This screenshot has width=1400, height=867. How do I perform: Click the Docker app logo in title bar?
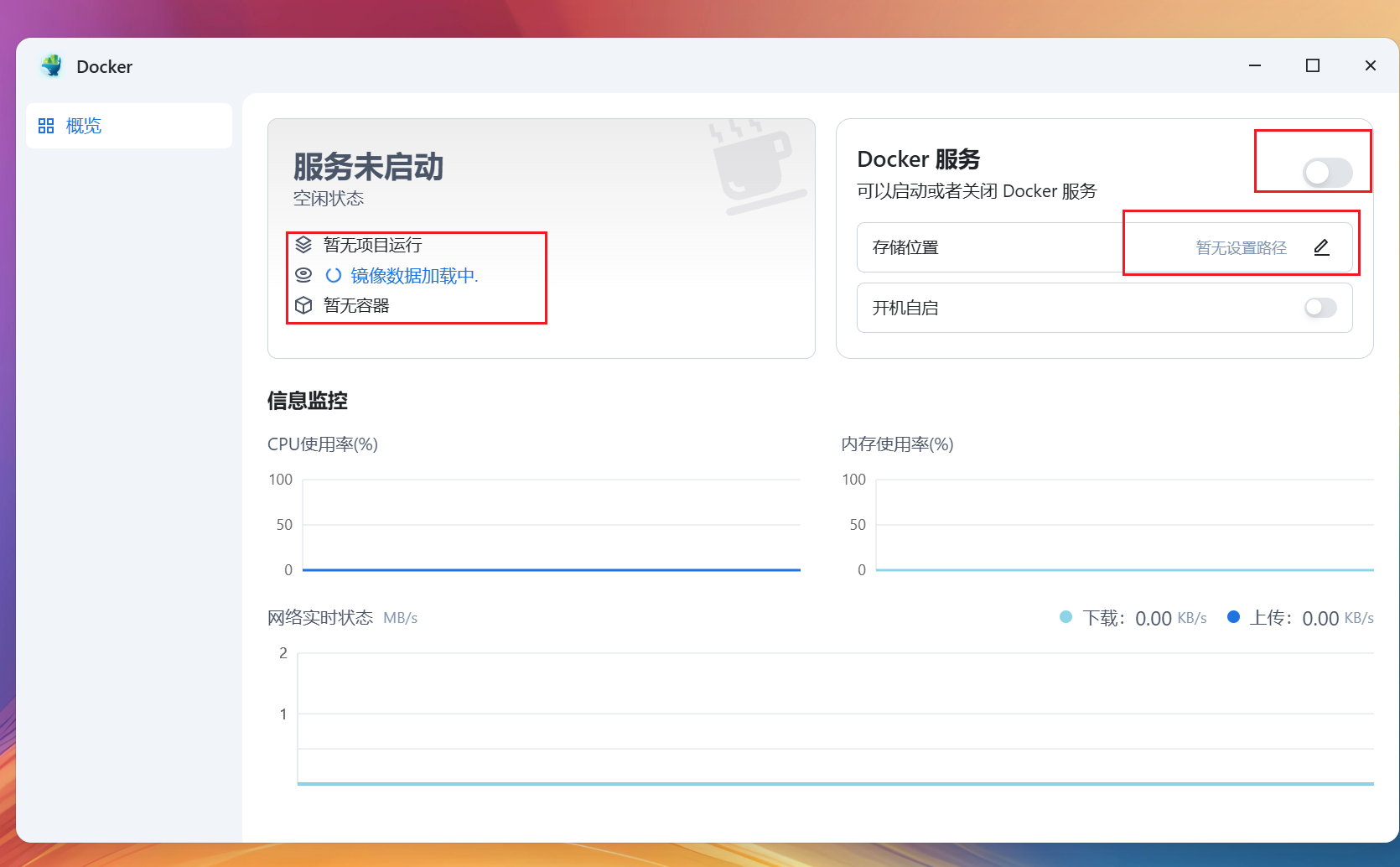pyautogui.click(x=52, y=66)
